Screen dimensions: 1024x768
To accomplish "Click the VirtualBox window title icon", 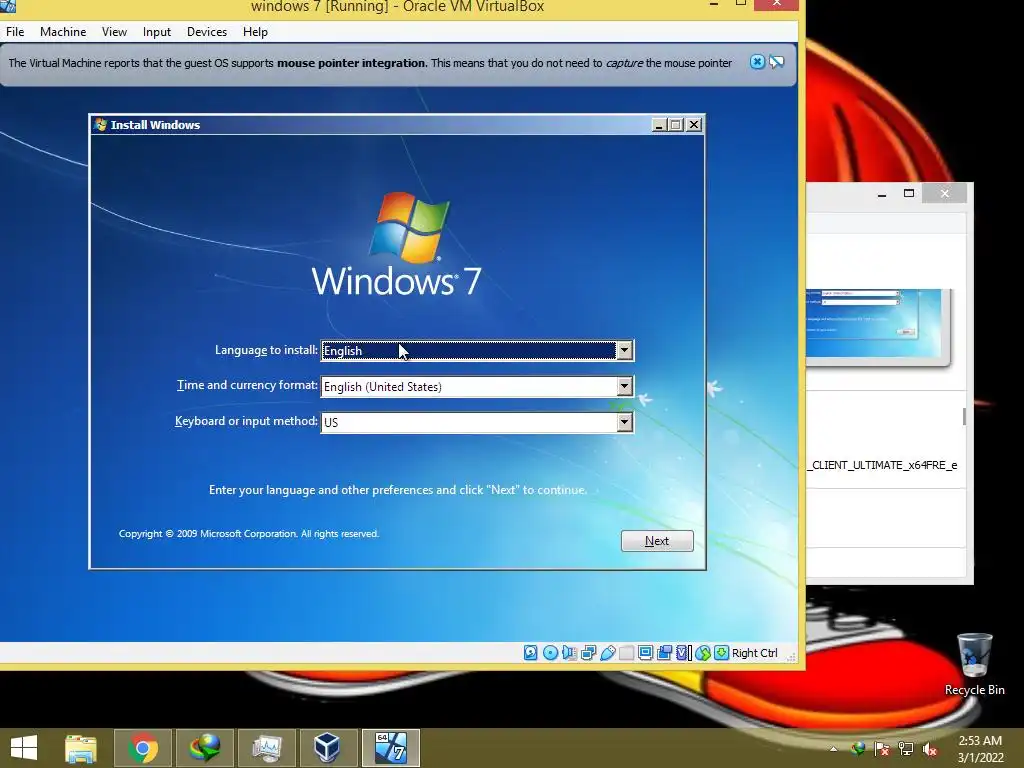I will coord(7,6).
